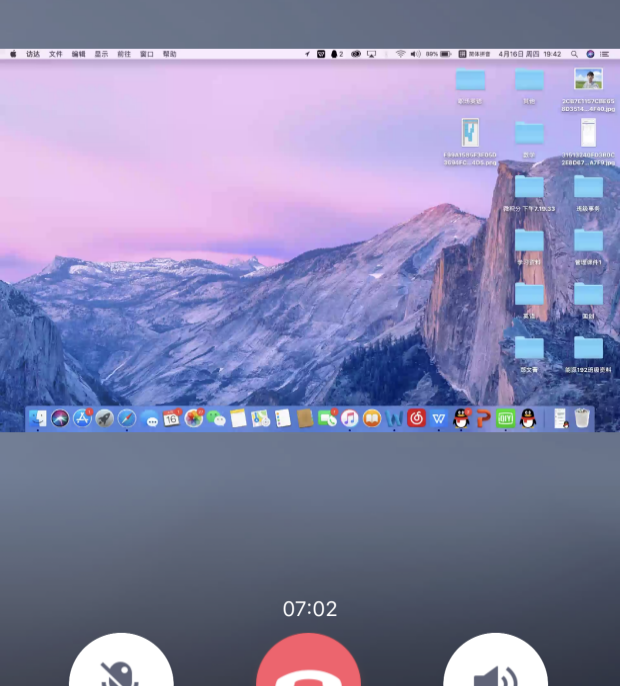Open Siri from the dock
This screenshot has width=620, height=686.
pyautogui.click(x=60, y=419)
